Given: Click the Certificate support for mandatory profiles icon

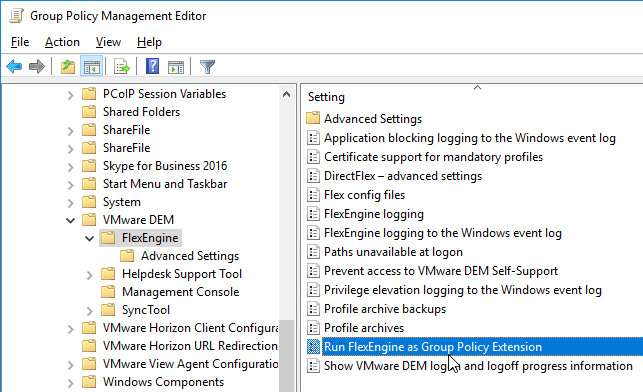Looking at the screenshot, I should coord(313,157).
